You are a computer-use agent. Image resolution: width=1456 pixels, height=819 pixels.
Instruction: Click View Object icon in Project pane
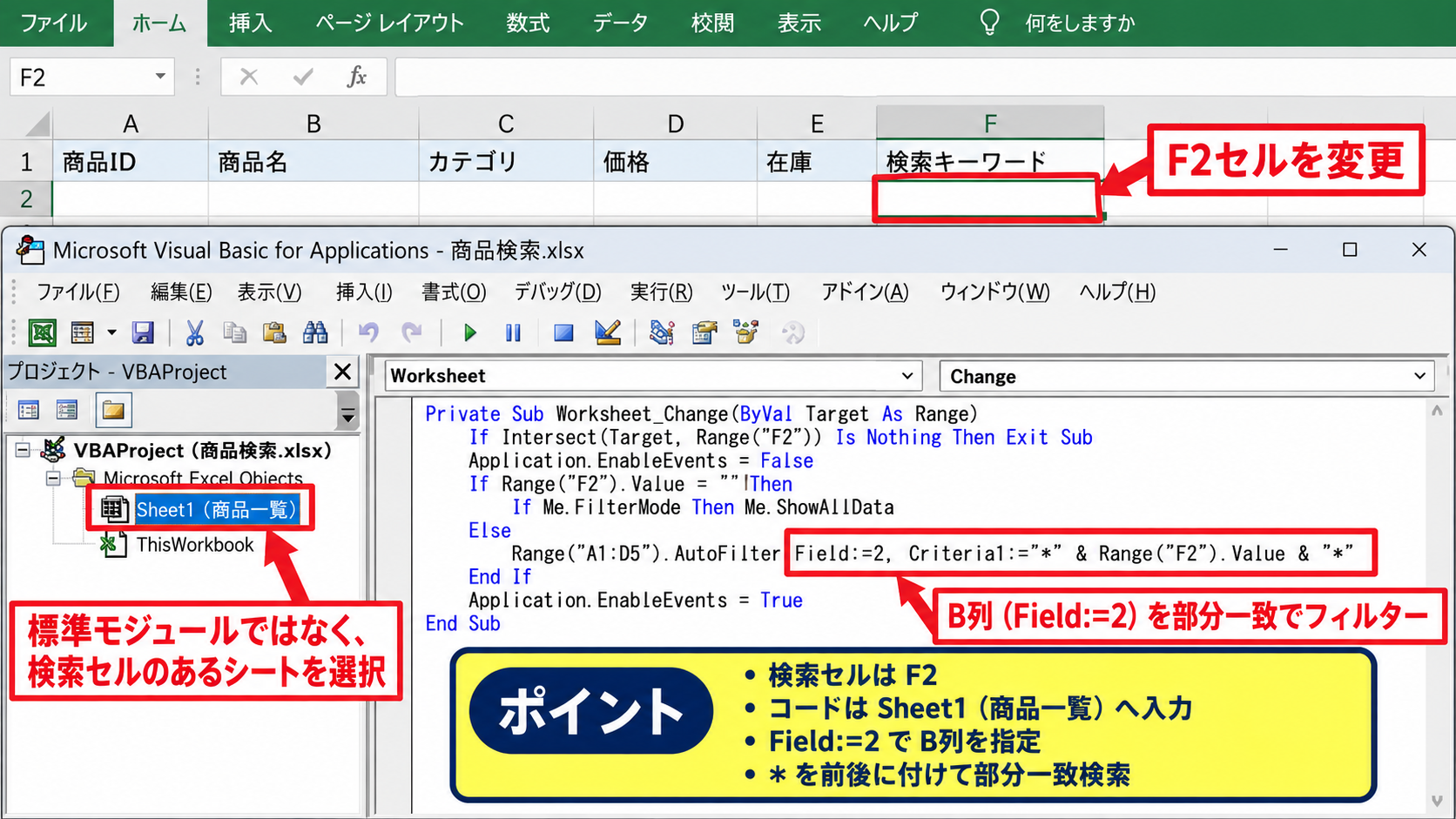click(67, 410)
